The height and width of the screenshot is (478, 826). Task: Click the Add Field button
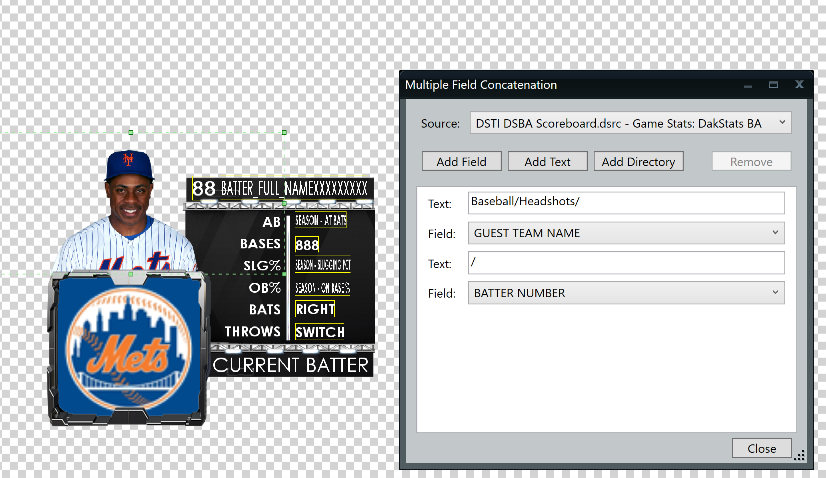[x=461, y=162]
